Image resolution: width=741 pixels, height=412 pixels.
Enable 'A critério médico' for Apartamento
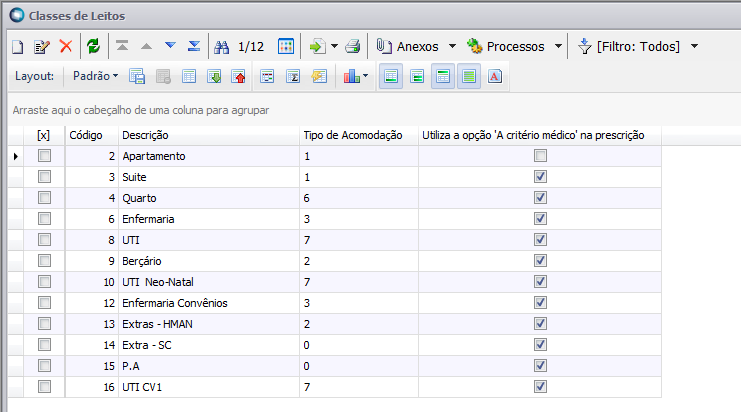tap(540, 155)
